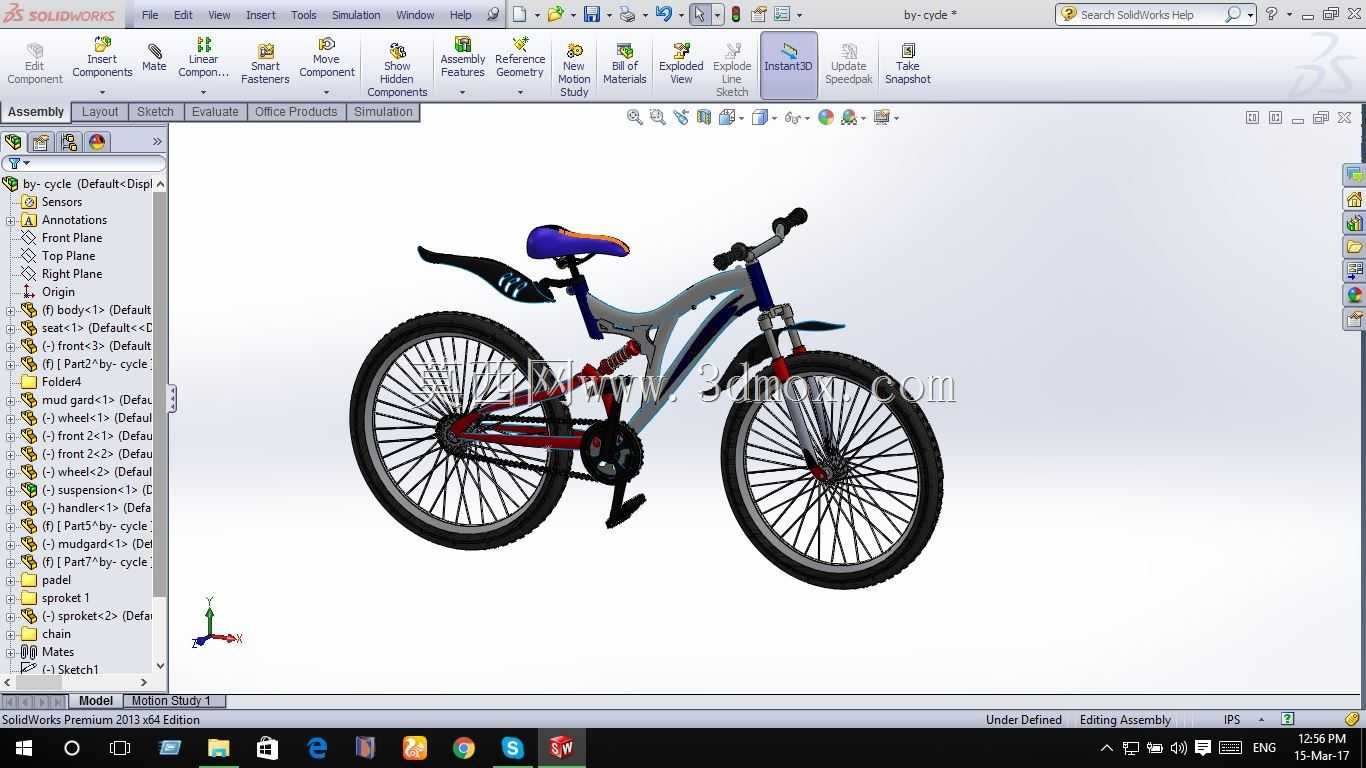Open Google Chrome from the taskbar
Image resolution: width=1366 pixels, height=768 pixels.
click(463, 748)
